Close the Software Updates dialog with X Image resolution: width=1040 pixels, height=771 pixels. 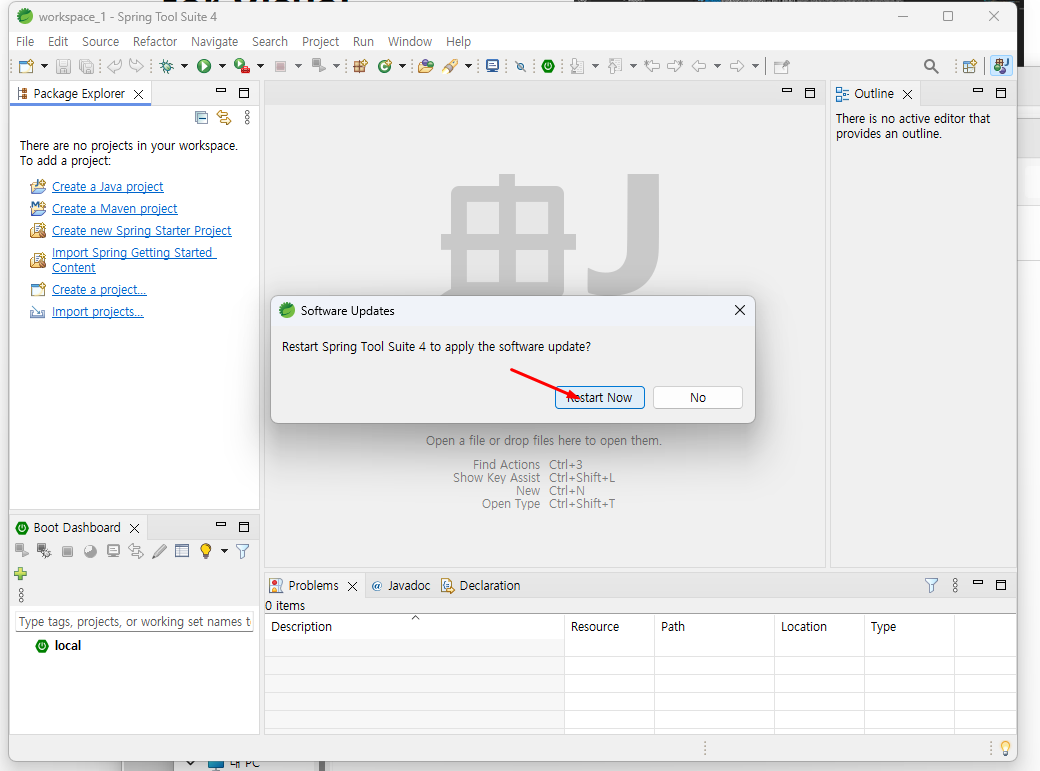pyautogui.click(x=740, y=311)
